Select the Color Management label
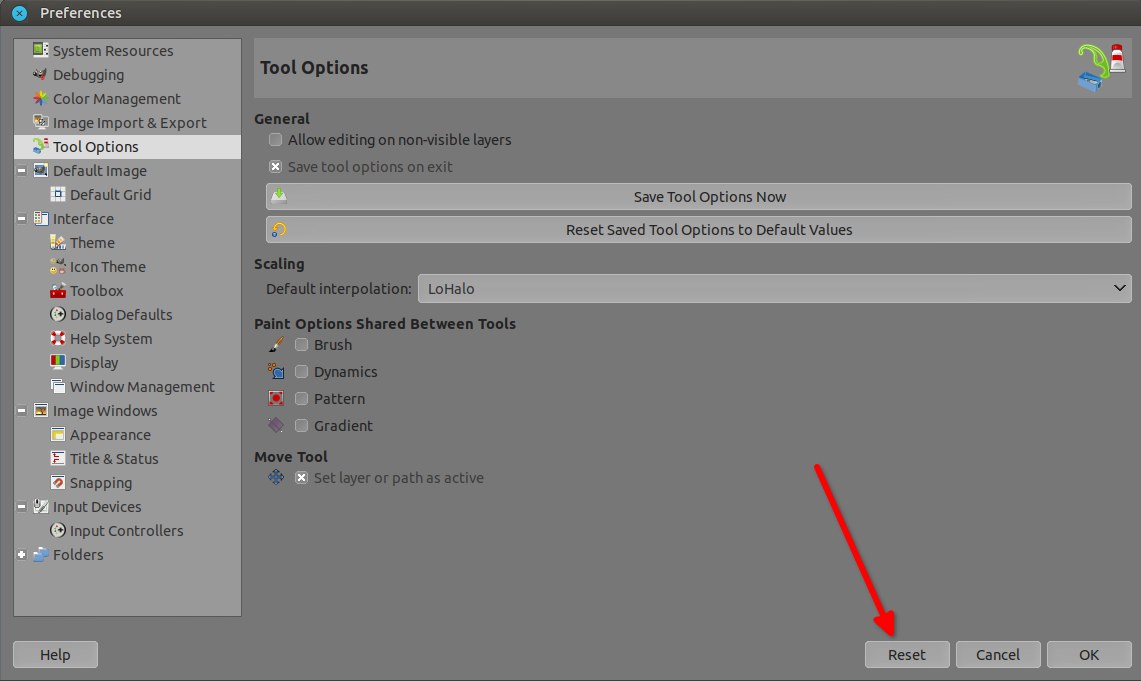1141x681 pixels. [x=116, y=98]
